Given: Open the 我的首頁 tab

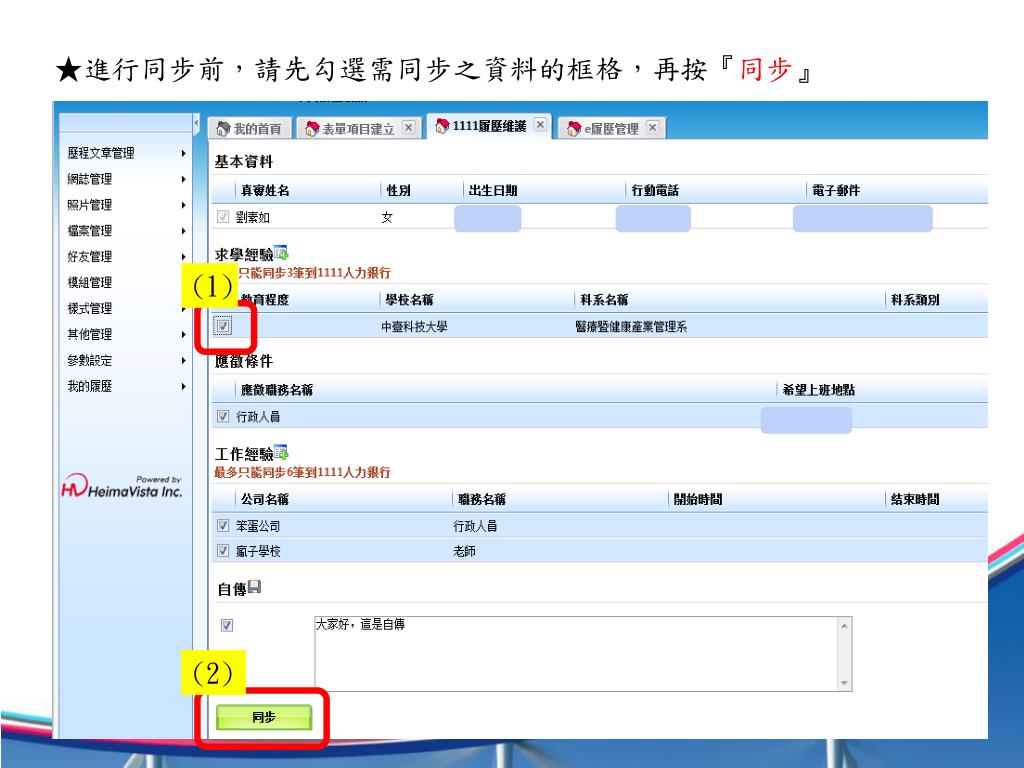Looking at the screenshot, I should (249, 128).
